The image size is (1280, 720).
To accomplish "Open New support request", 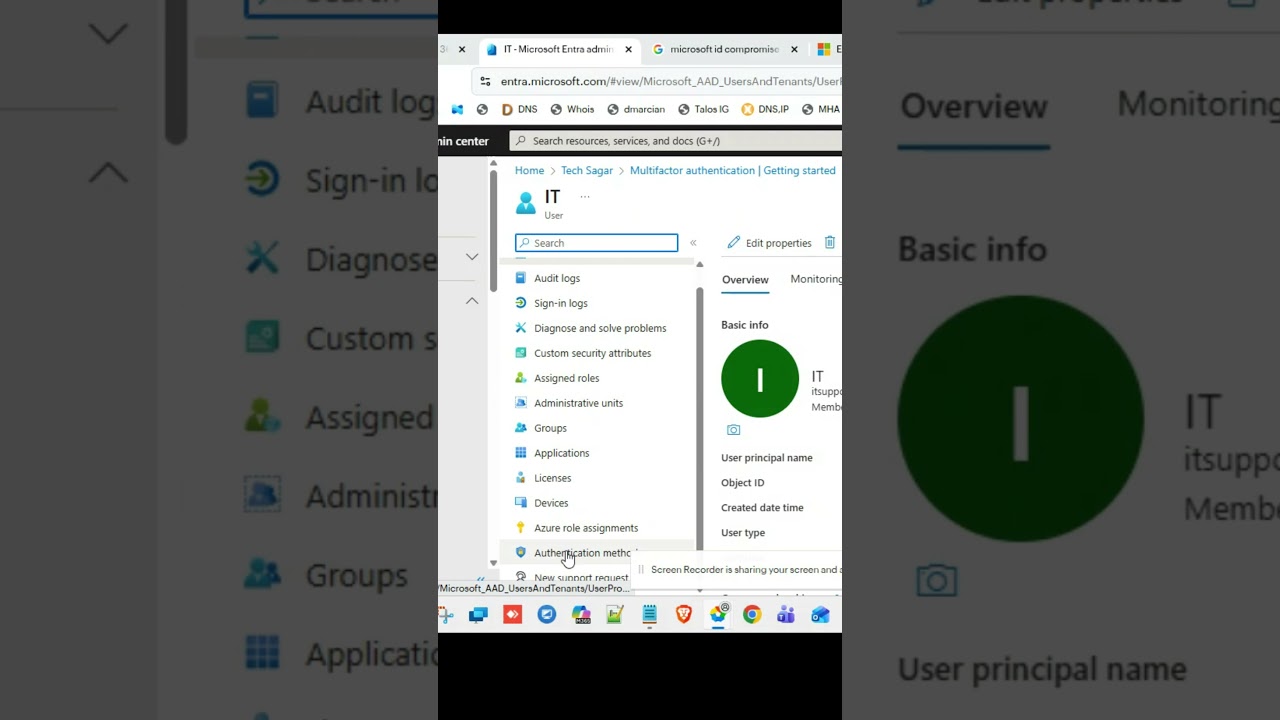I will pos(580,577).
